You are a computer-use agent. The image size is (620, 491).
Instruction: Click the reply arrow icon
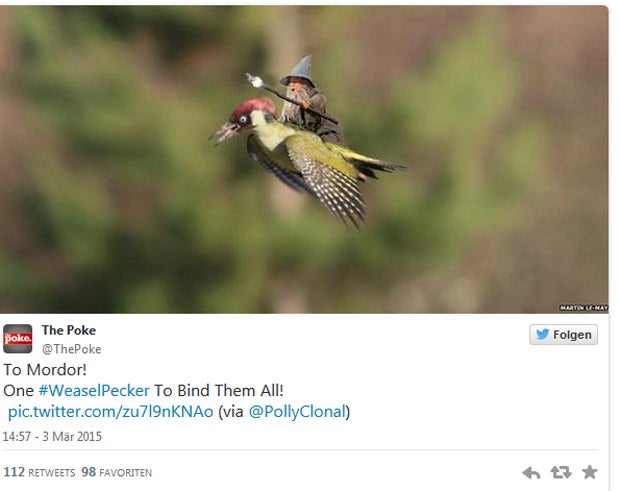click(x=531, y=472)
